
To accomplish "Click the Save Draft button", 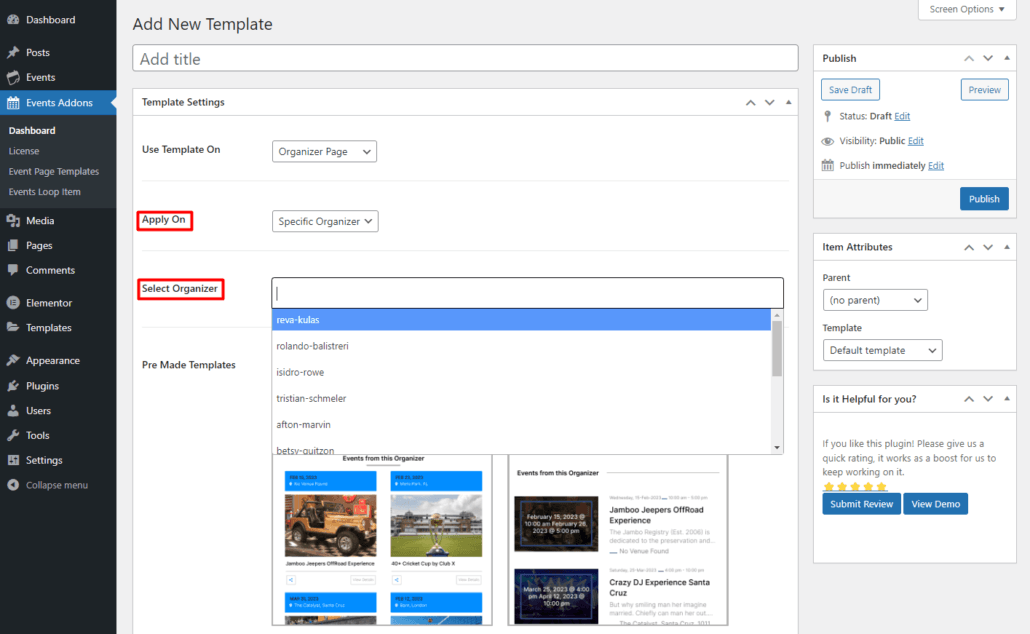I will pyautogui.click(x=850, y=90).
